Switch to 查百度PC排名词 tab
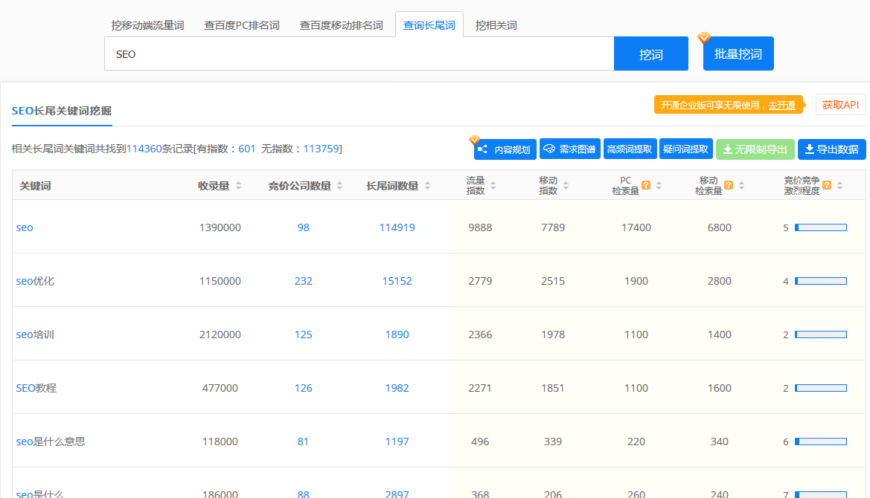Viewport: 870px width, 498px height. tap(242, 26)
